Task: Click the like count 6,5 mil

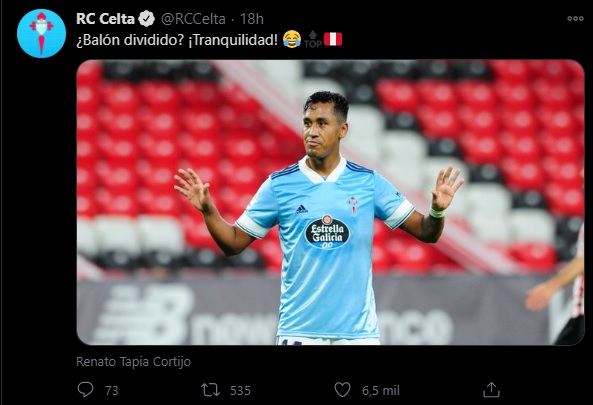Action: [381, 390]
